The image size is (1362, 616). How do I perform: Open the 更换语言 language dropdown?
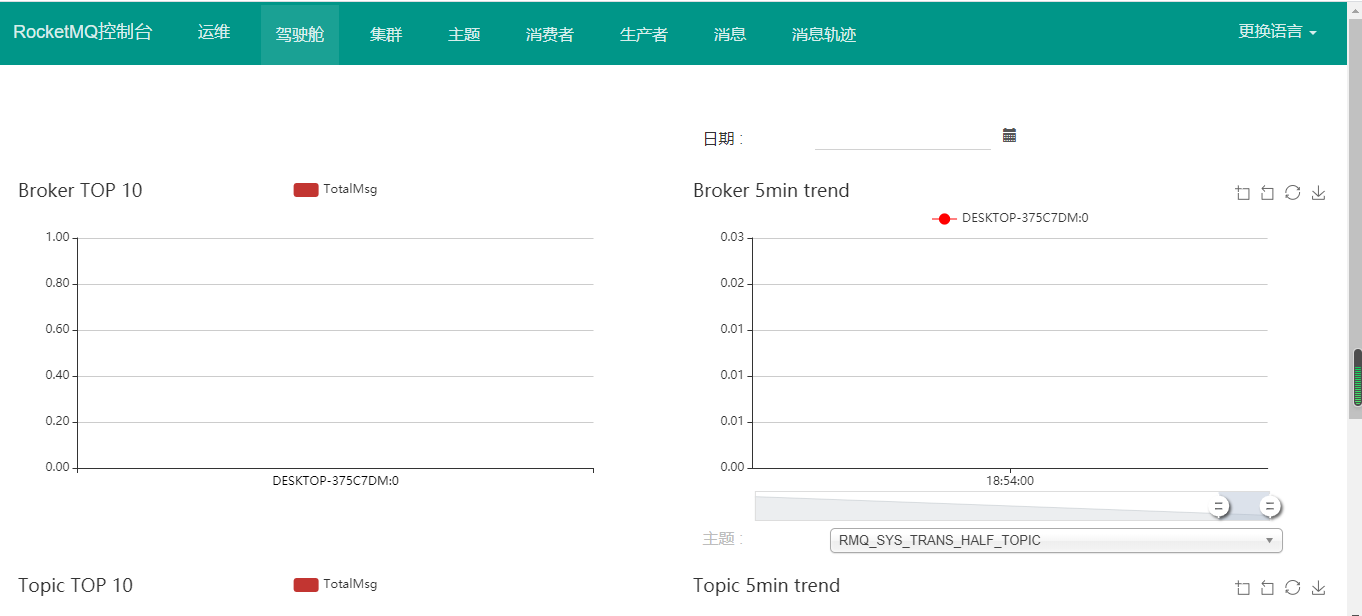1277,32
